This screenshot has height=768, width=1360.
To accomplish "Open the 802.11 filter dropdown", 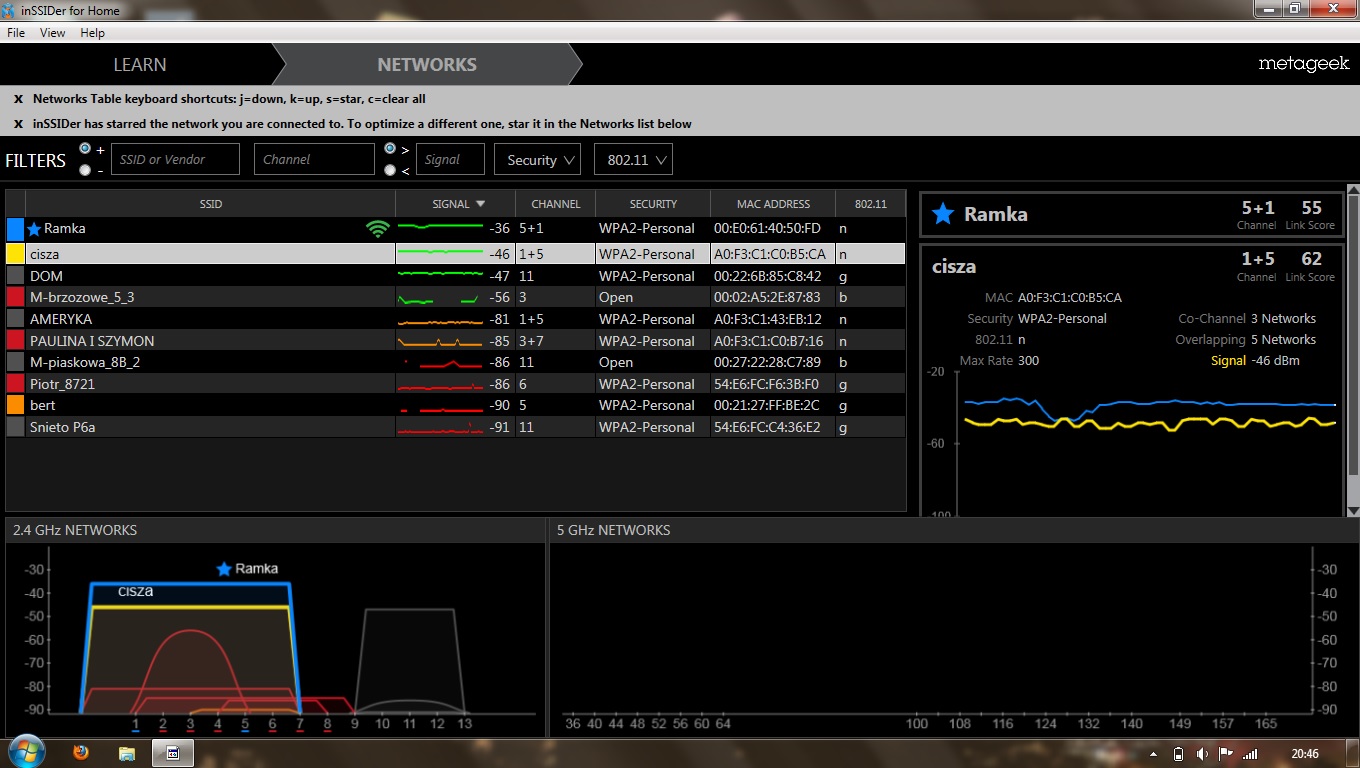I will 633,160.
